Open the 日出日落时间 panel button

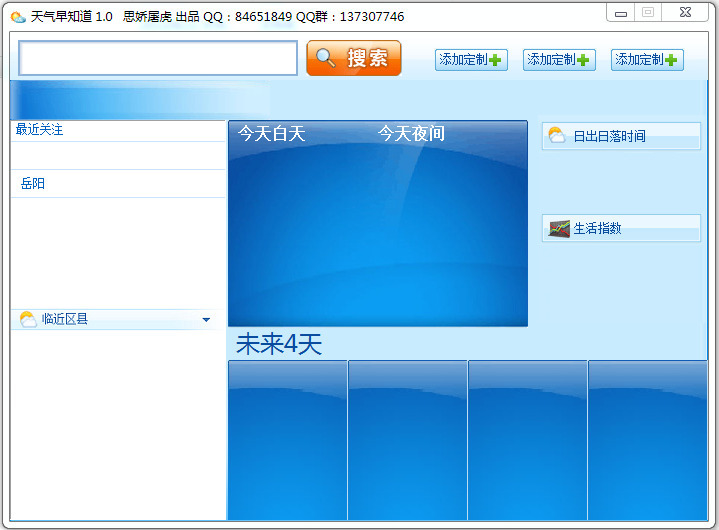point(621,136)
